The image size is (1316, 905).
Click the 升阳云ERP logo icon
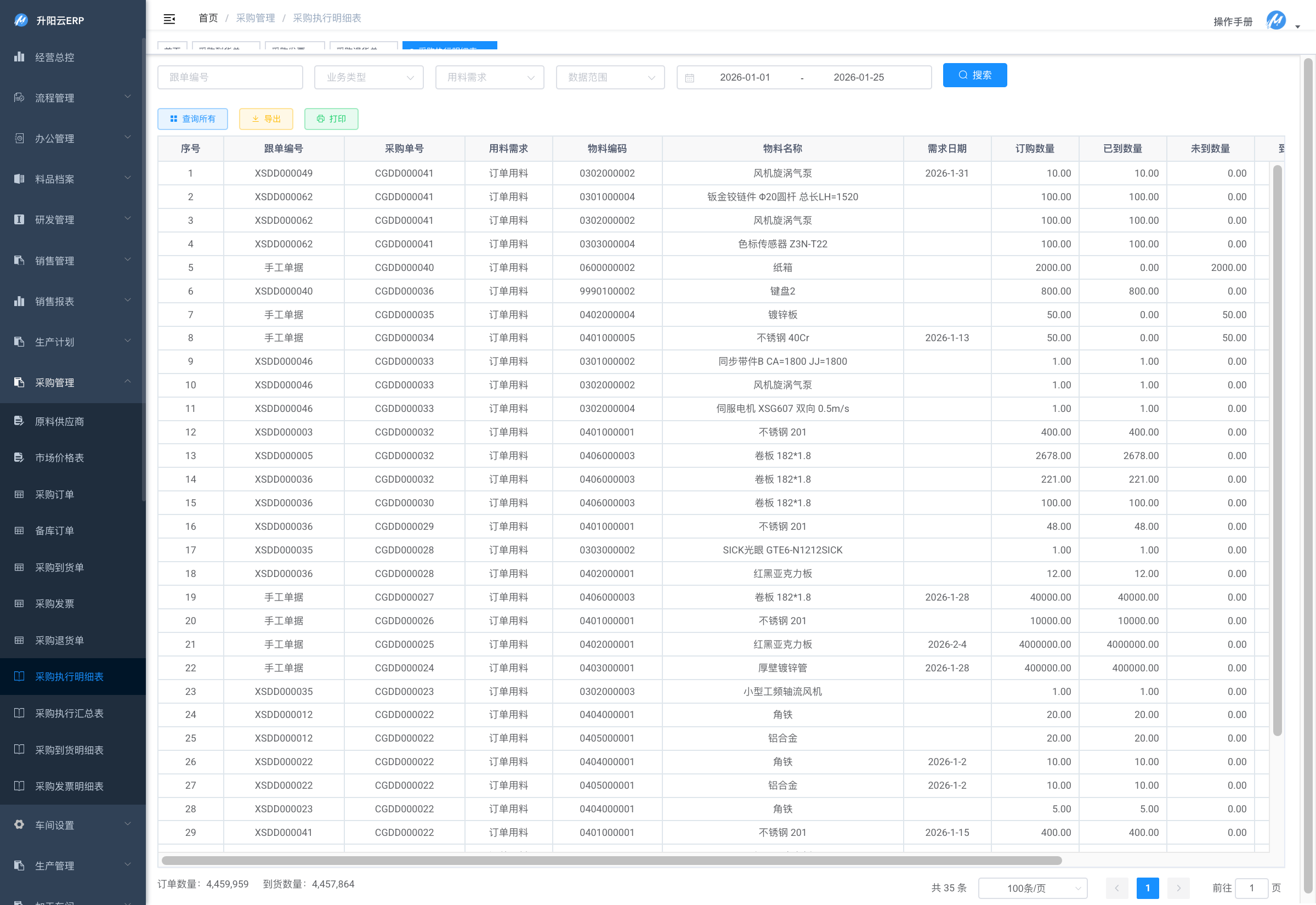coord(21,20)
